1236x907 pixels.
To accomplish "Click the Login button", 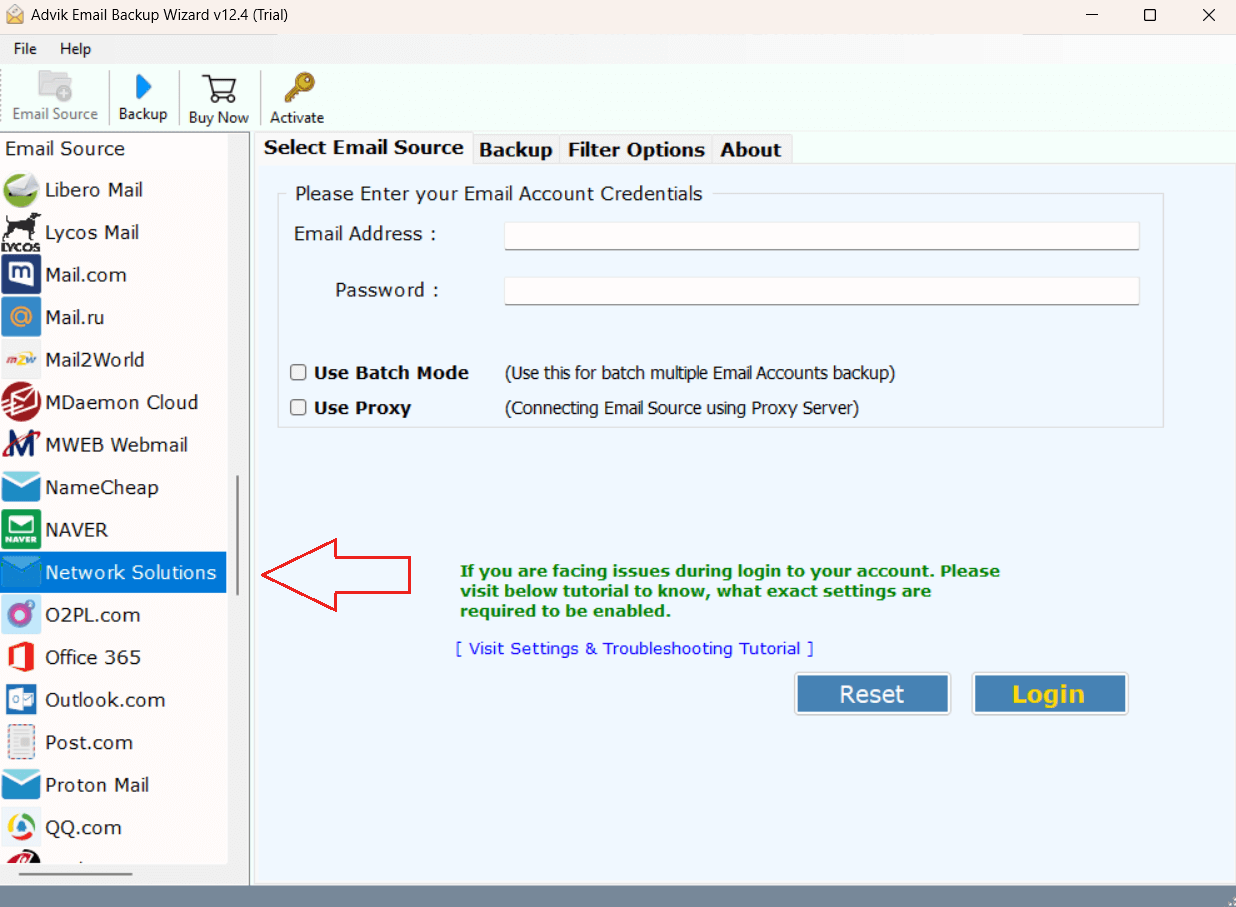I will click(x=1049, y=694).
